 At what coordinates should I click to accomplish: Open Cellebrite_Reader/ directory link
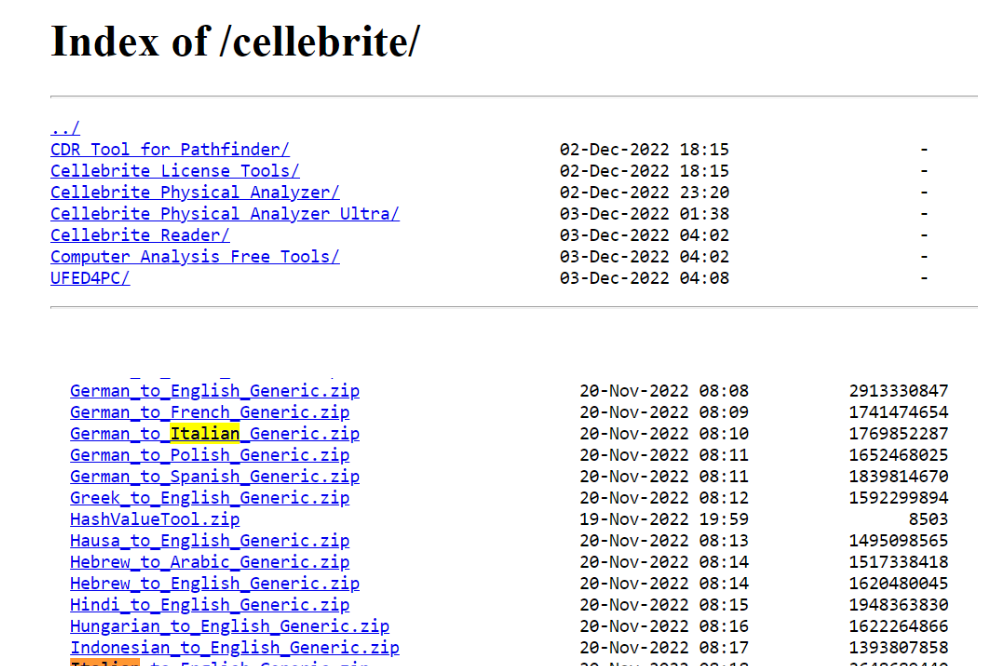pos(140,235)
